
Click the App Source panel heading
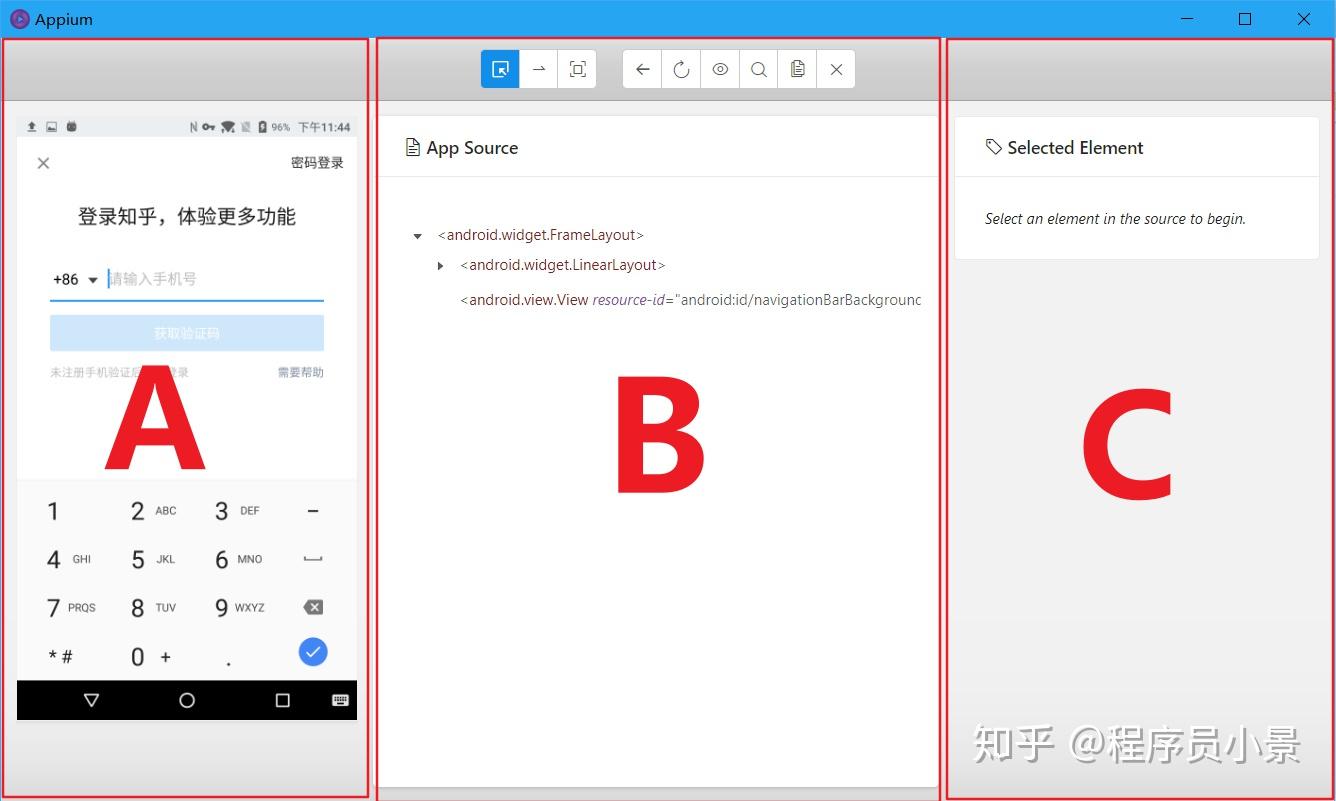(462, 148)
